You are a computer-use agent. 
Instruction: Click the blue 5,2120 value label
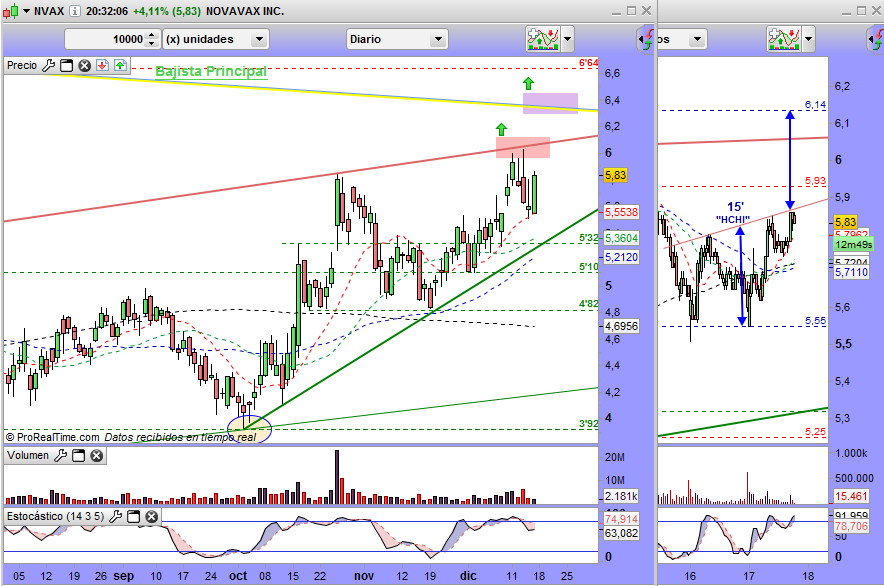[621, 257]
